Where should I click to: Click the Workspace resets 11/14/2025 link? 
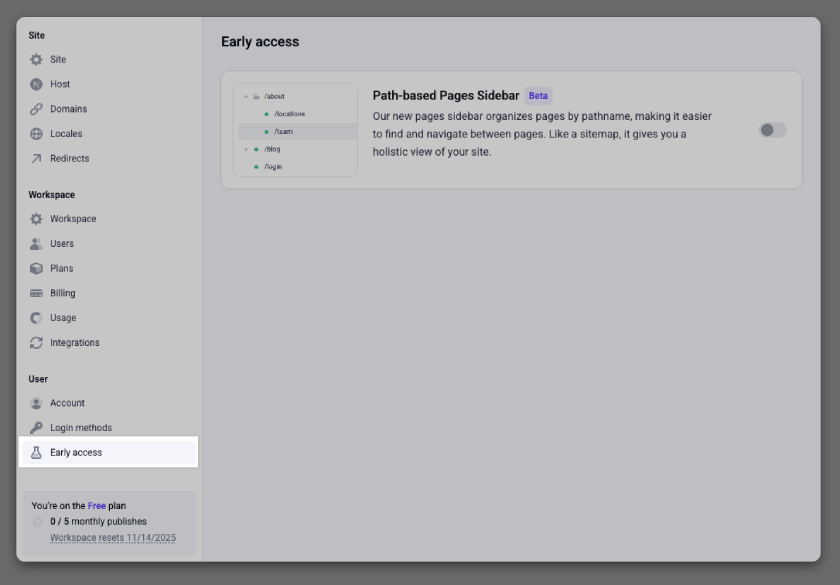[x=111, y=537]
